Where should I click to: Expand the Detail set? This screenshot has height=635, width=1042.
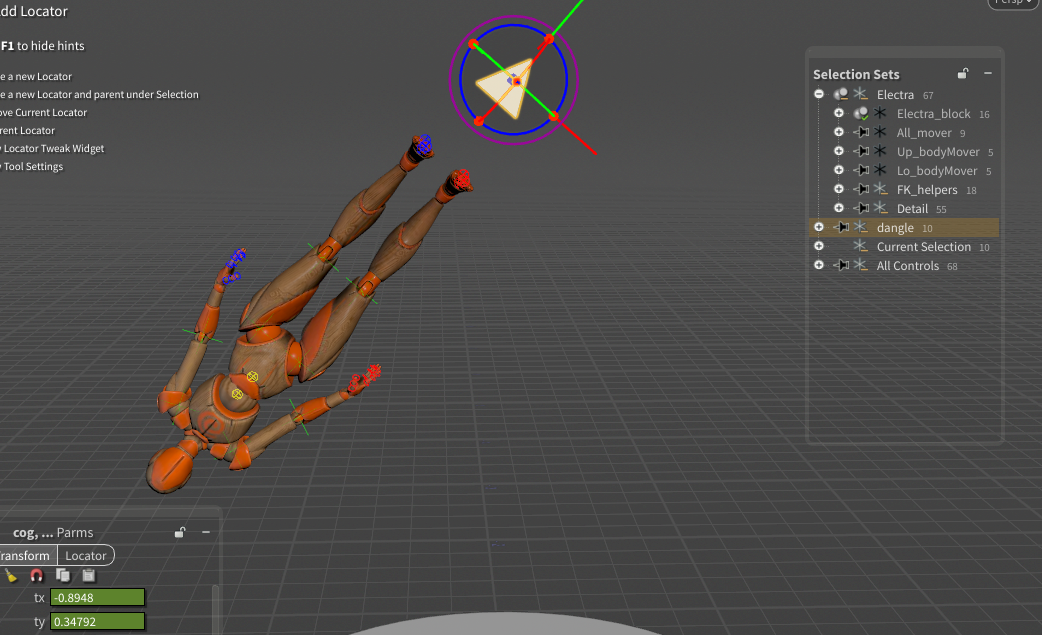pyautogui.click(x=839, y=208)
